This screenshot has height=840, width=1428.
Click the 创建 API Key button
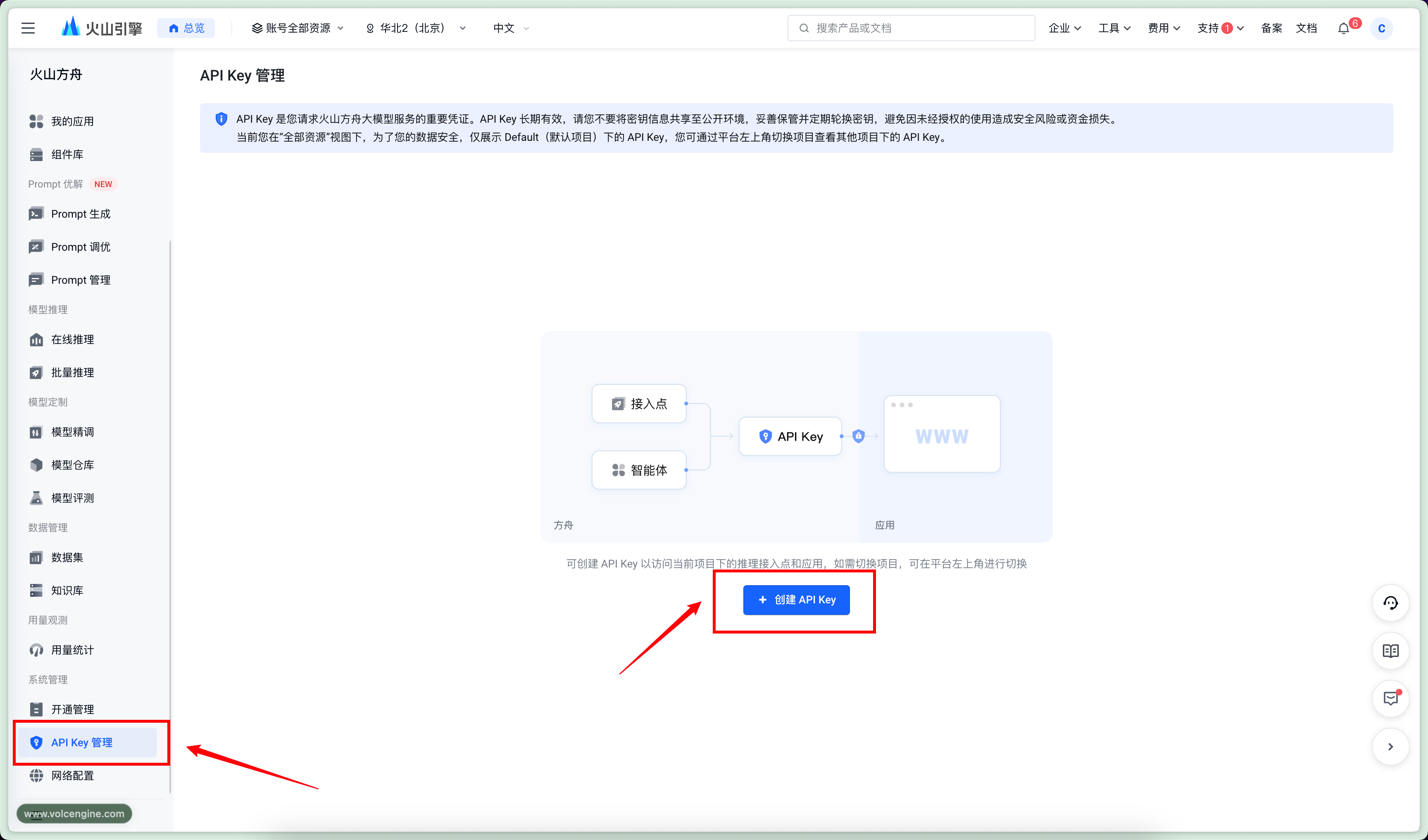click(796, 600)
